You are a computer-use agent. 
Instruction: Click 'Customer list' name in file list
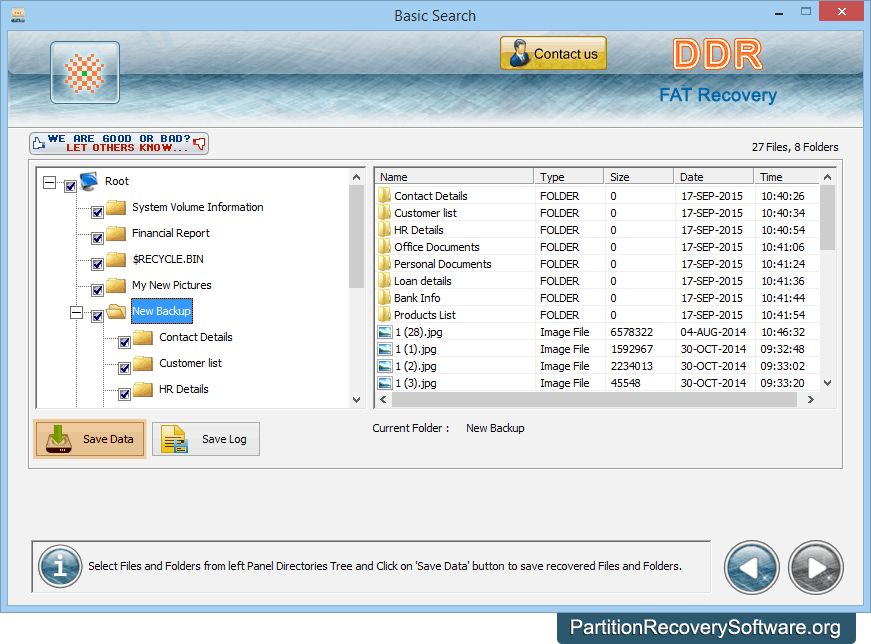coord(426,213)
